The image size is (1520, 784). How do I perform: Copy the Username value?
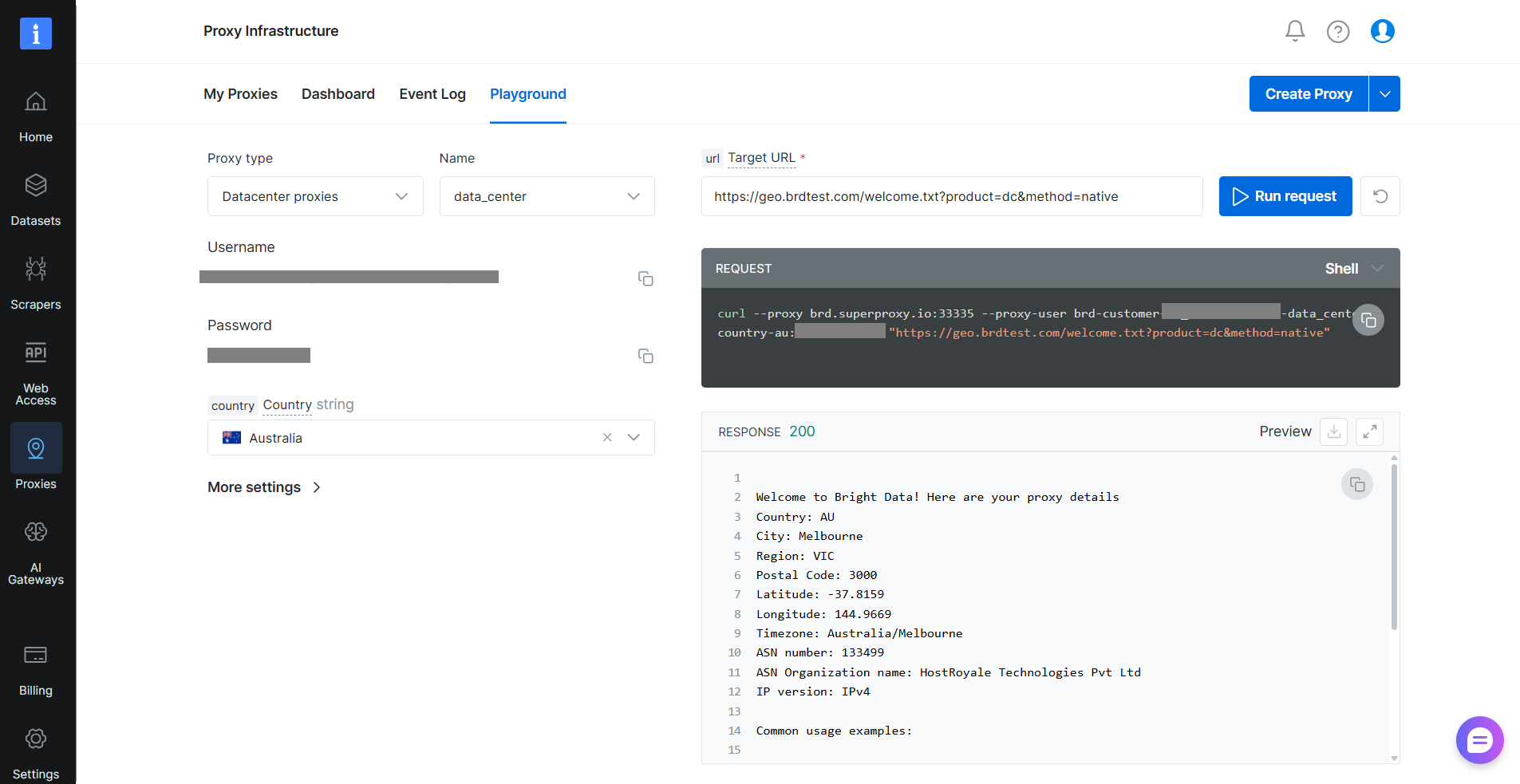tap(646, 278)
